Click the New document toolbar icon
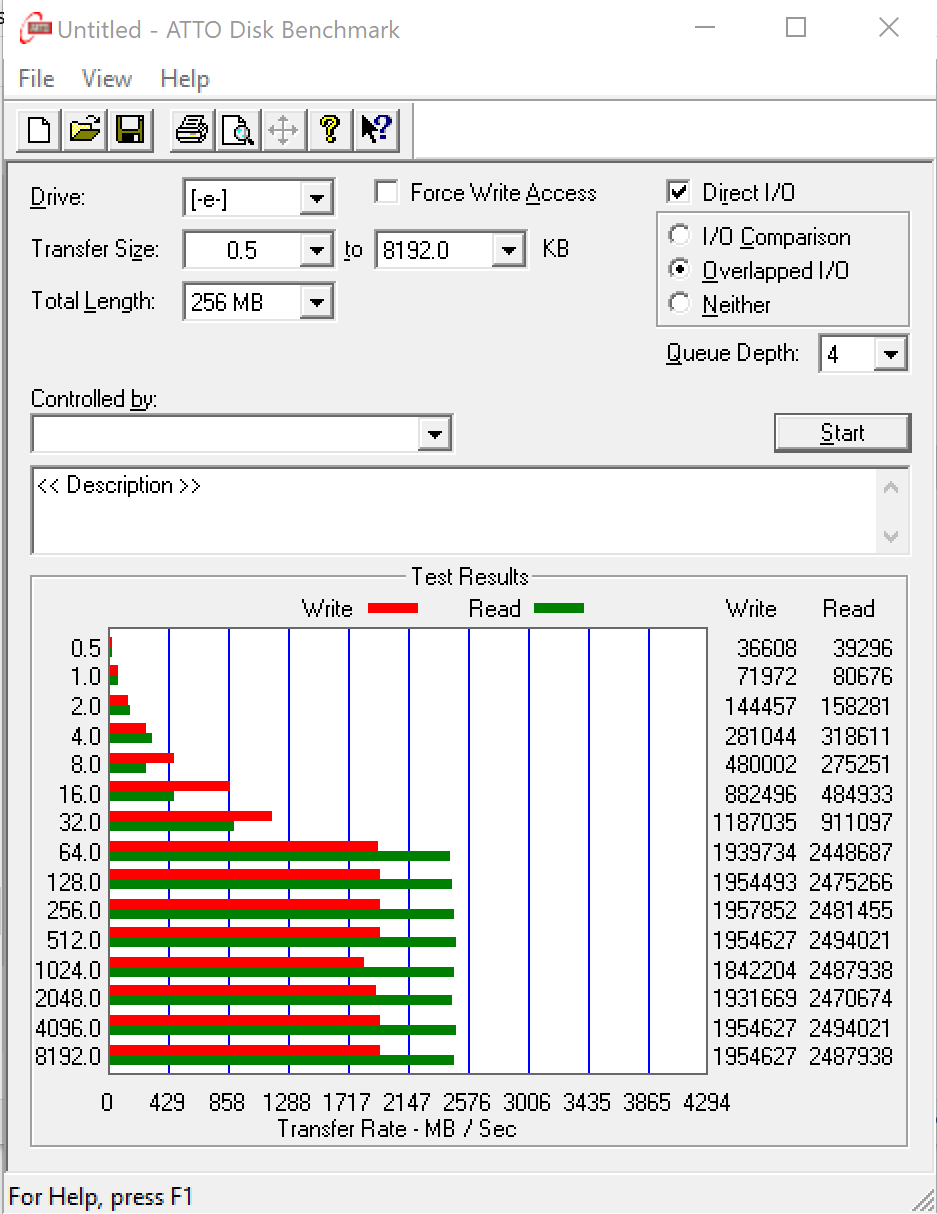The width and height of the screenshot is (937, 1214). coord(40,130)
